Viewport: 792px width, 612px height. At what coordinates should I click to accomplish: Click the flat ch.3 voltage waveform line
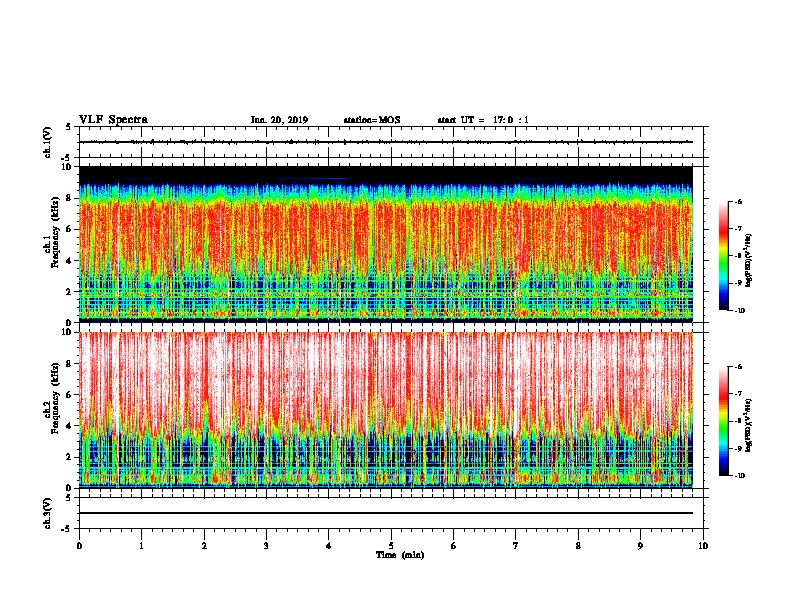pos(386,513)
